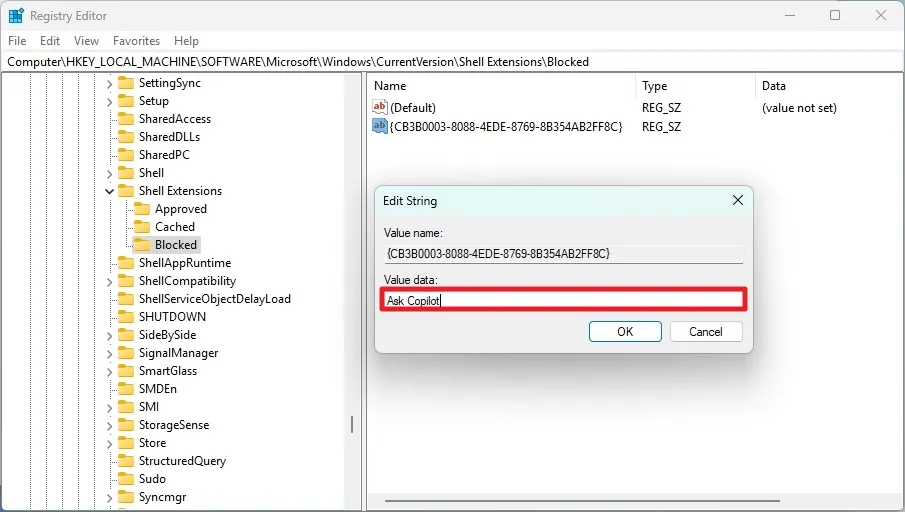The image size is (905, 512).
Task: Click the StructuredQuery folder icon
Action: coord(126,461)
